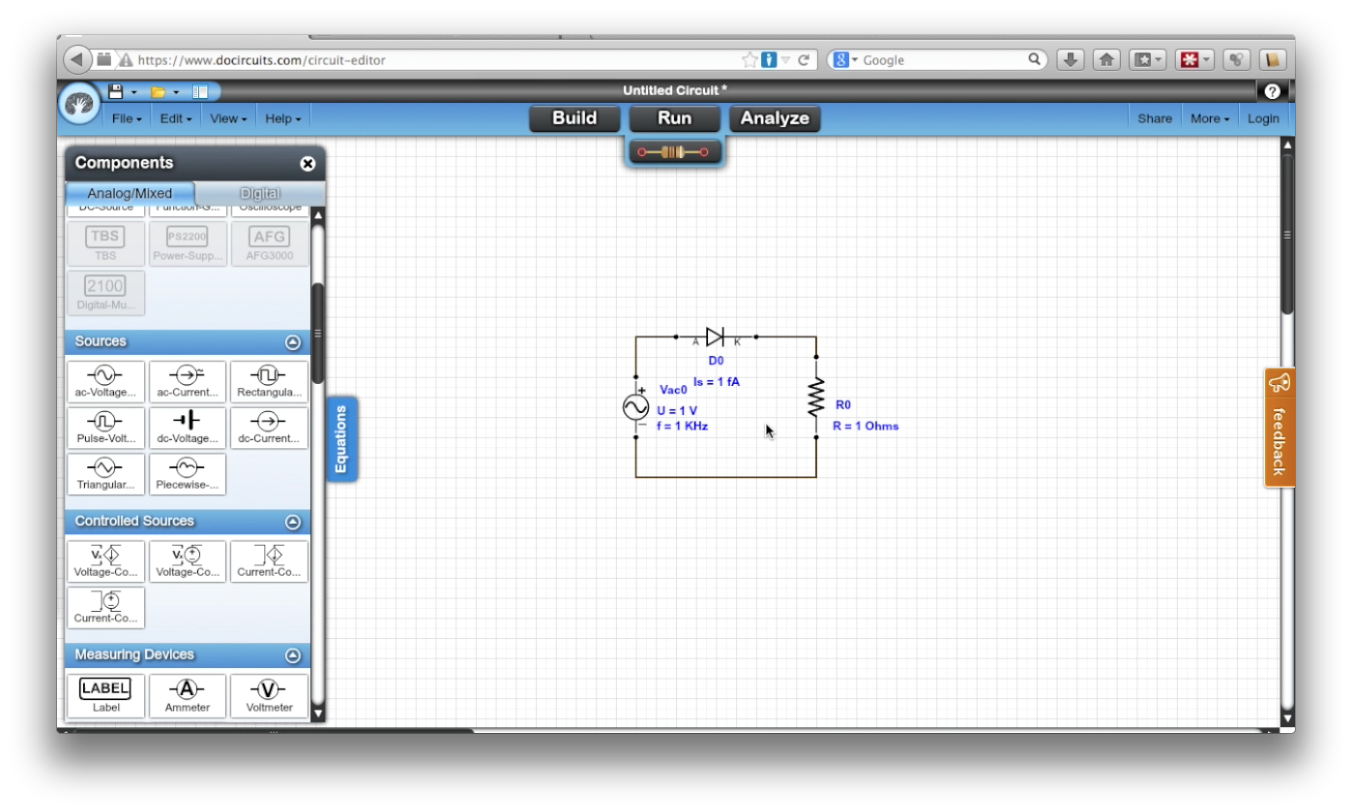Select the dc-Voltage source component
The width and height of the screenshot is (1352, 812).
coord(188,427)
